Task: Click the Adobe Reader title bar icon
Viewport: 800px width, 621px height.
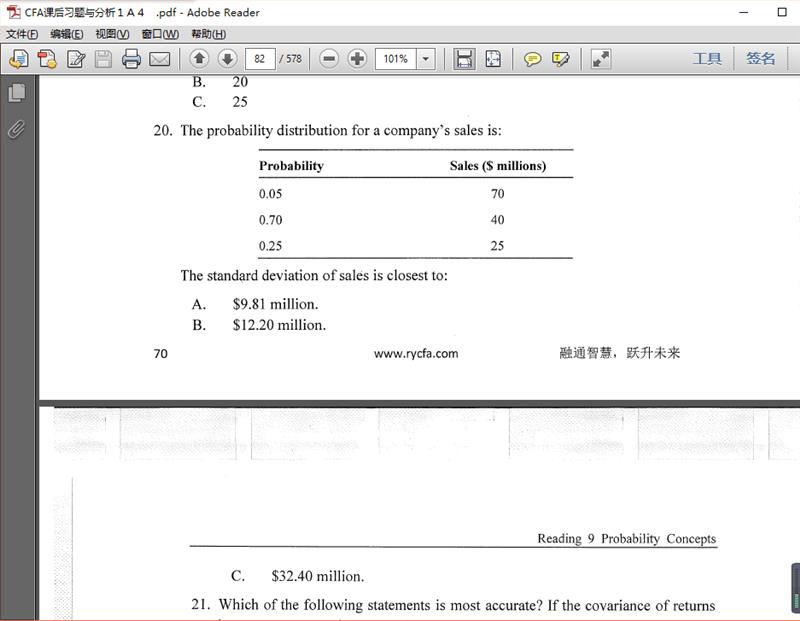Action: tap(13, 12)
